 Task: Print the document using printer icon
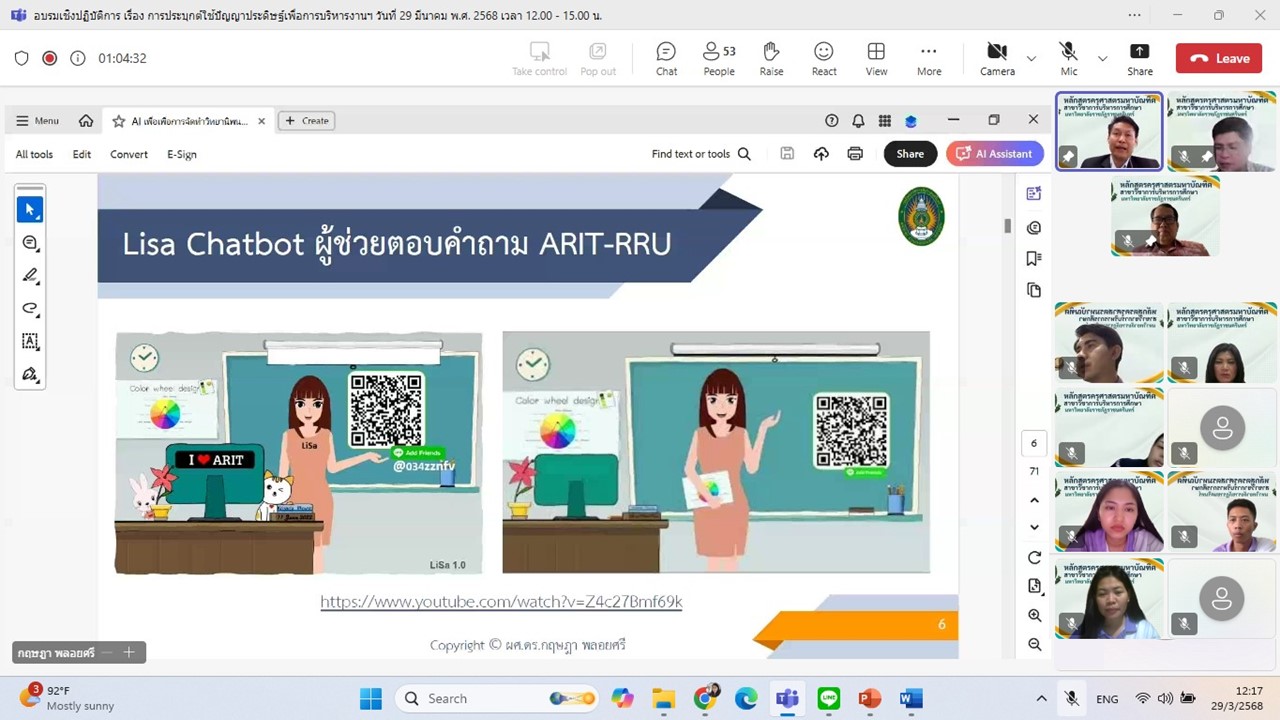[855, 154]
